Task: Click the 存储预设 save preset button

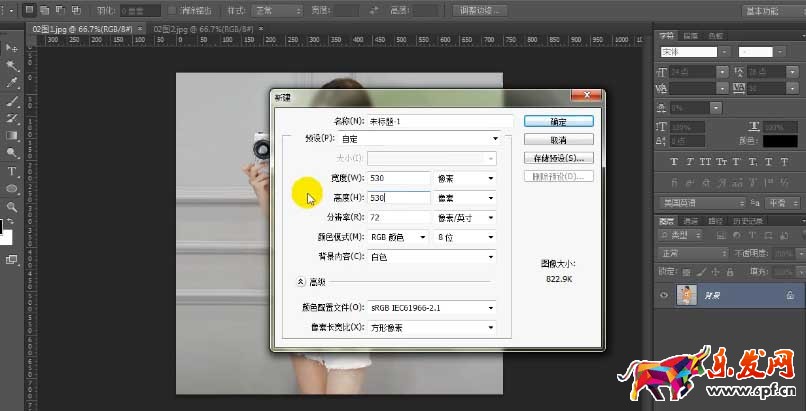Action: tap(558, 158)
